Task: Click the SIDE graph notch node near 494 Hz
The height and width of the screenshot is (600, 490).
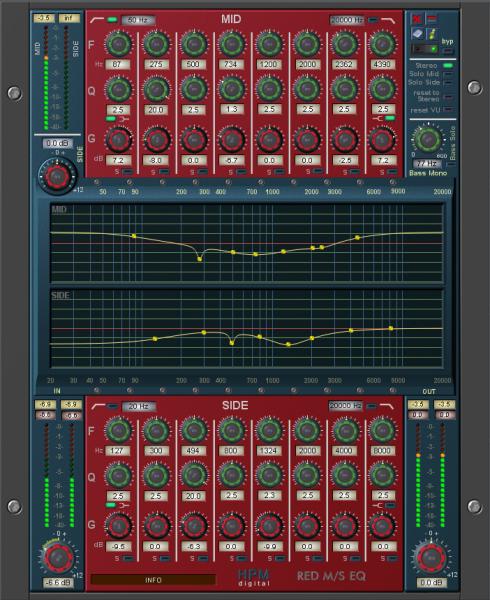Action: coord(232,343)
